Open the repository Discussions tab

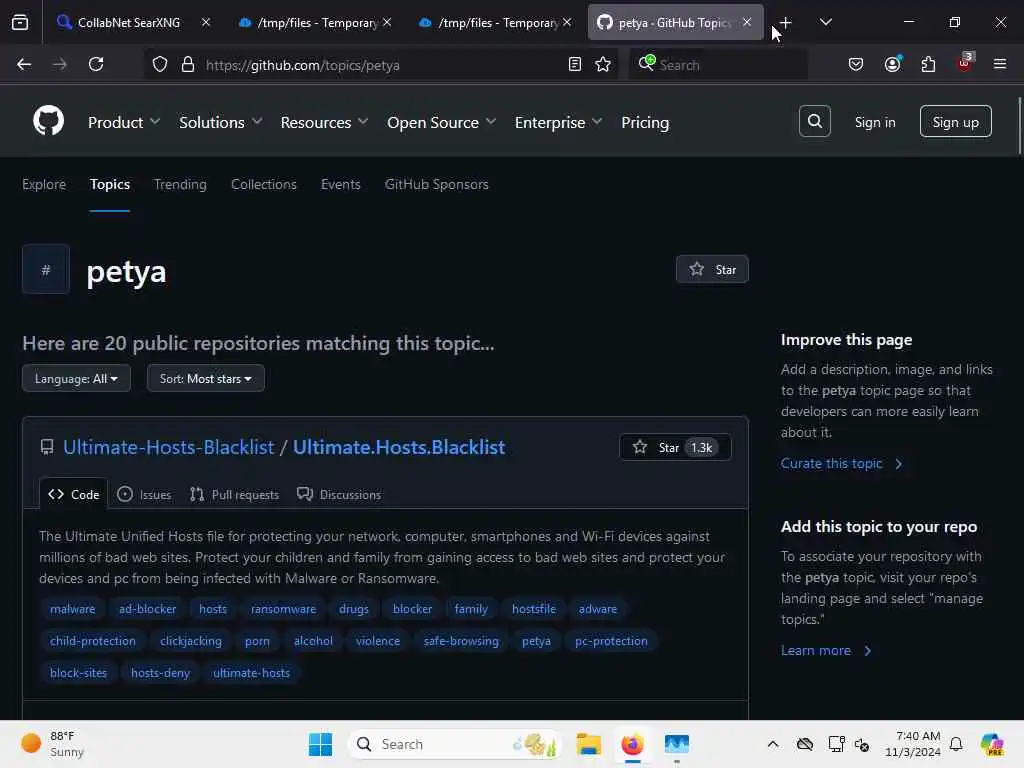click(x=339, y=494)
